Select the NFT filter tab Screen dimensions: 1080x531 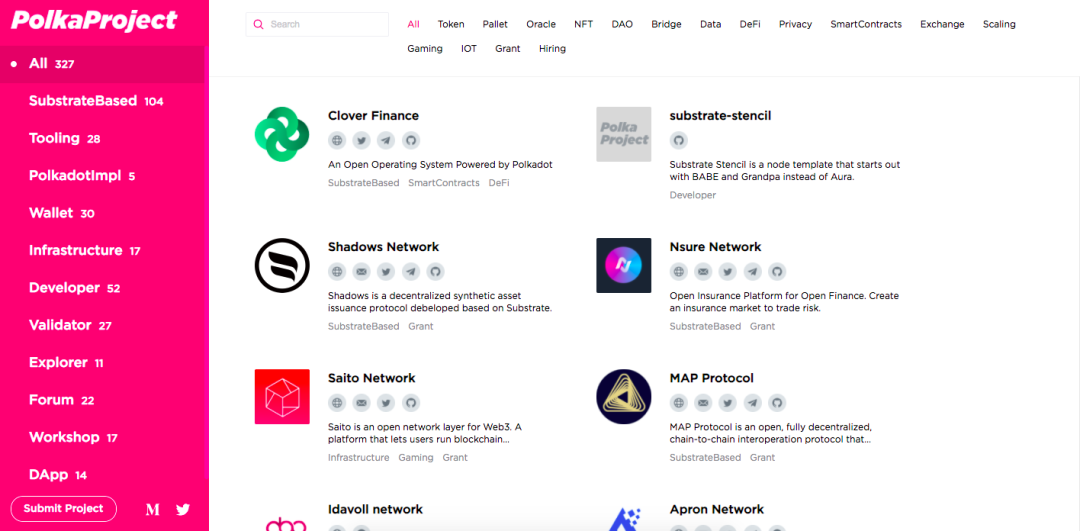[x=583, y=24]
